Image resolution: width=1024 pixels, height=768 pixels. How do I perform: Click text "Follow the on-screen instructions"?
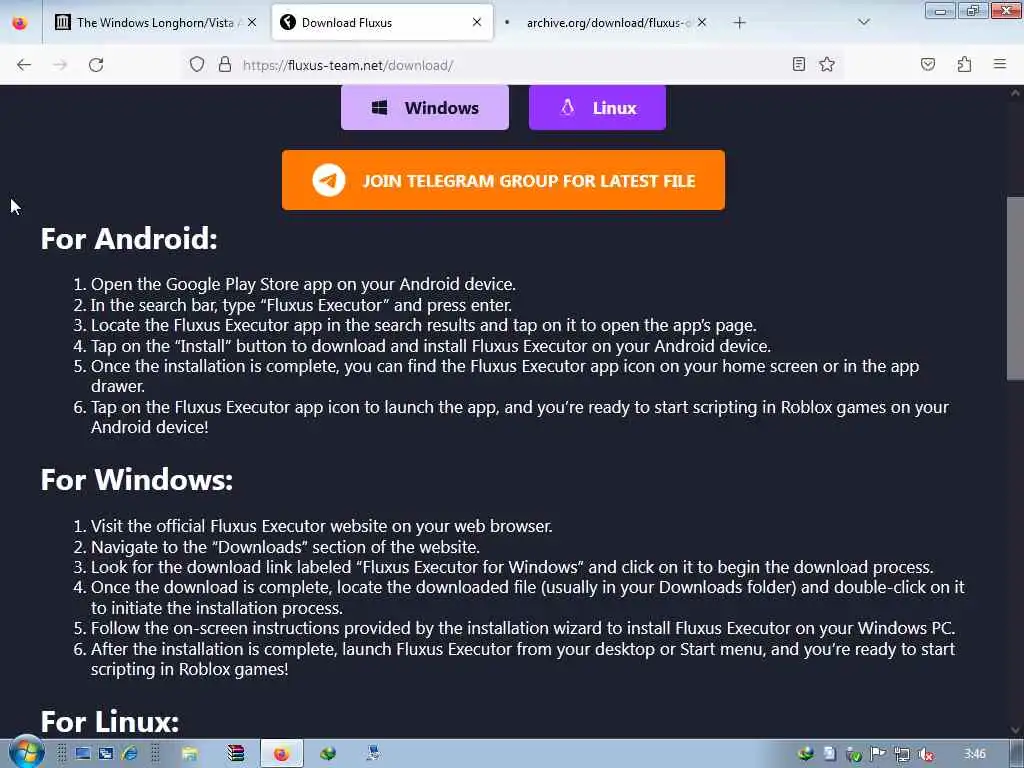point(215,628)
